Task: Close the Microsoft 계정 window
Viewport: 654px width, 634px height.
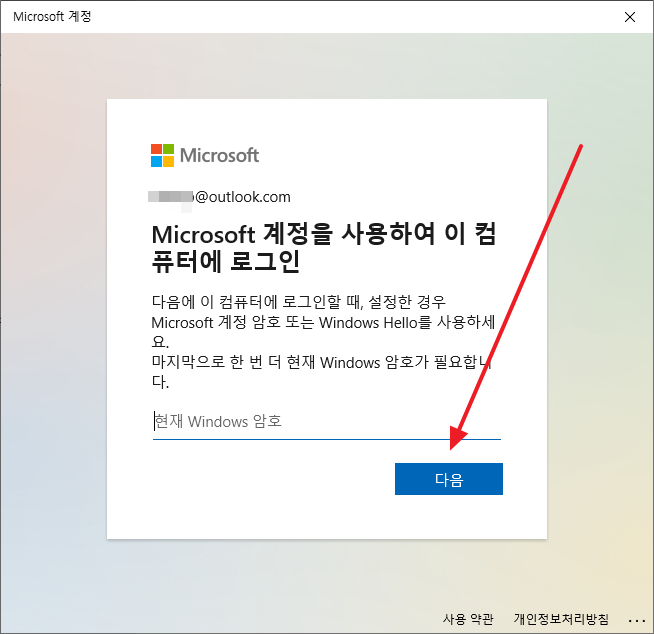Action: tap(630, 17)
